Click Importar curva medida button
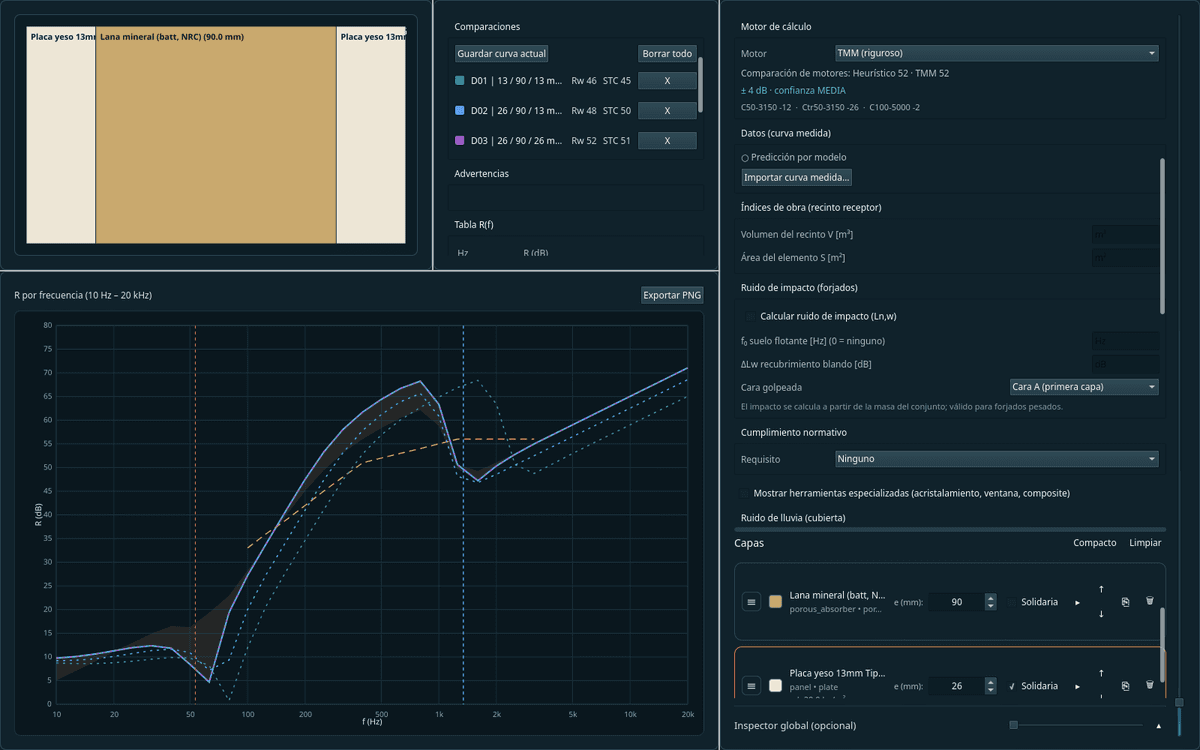1200x750 pixels. [797, 177]
